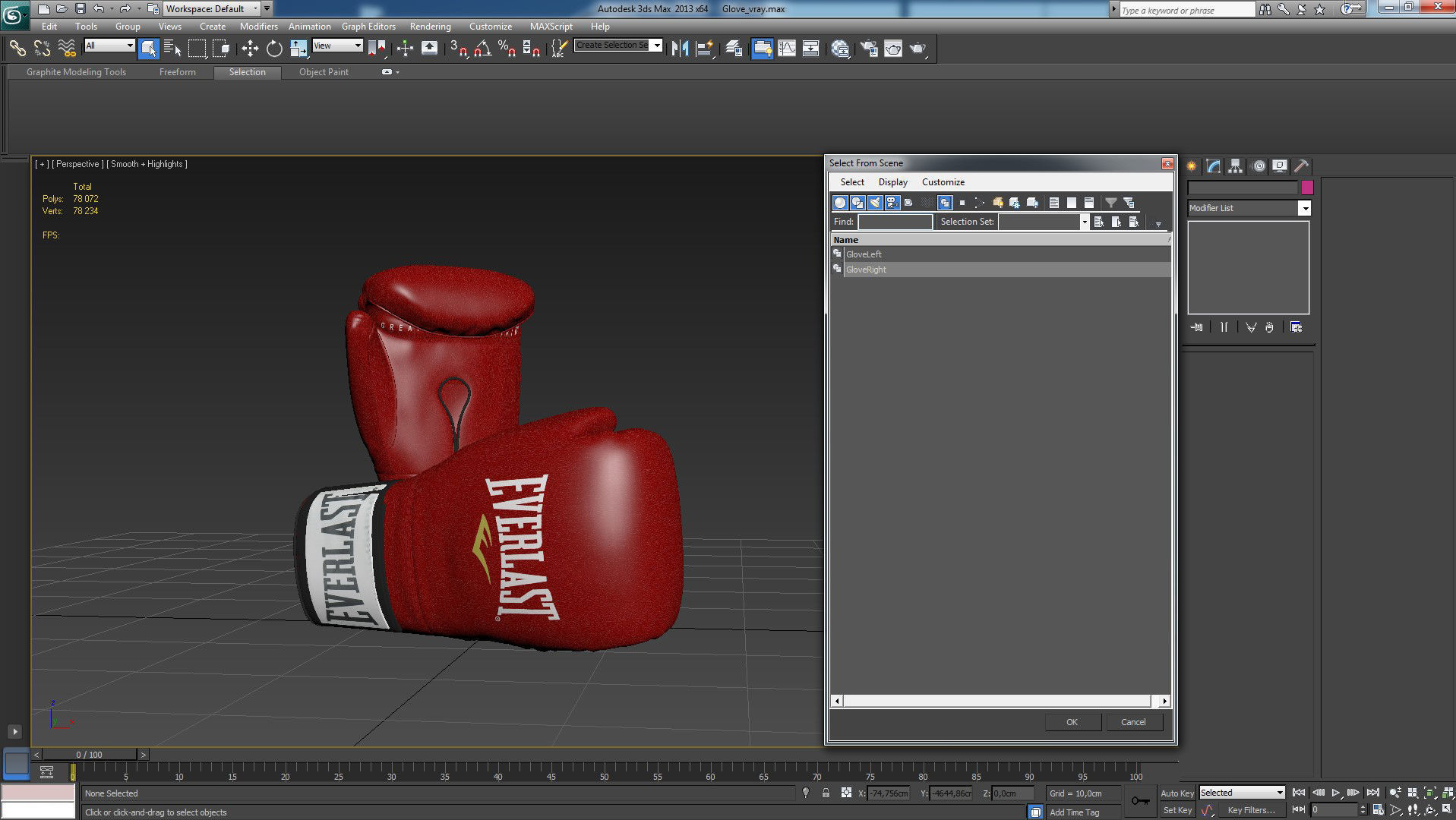This screenshot has width=1456, height=820.
Task: Click the magenta object color swatch
Action: (x=1307, y=188)
